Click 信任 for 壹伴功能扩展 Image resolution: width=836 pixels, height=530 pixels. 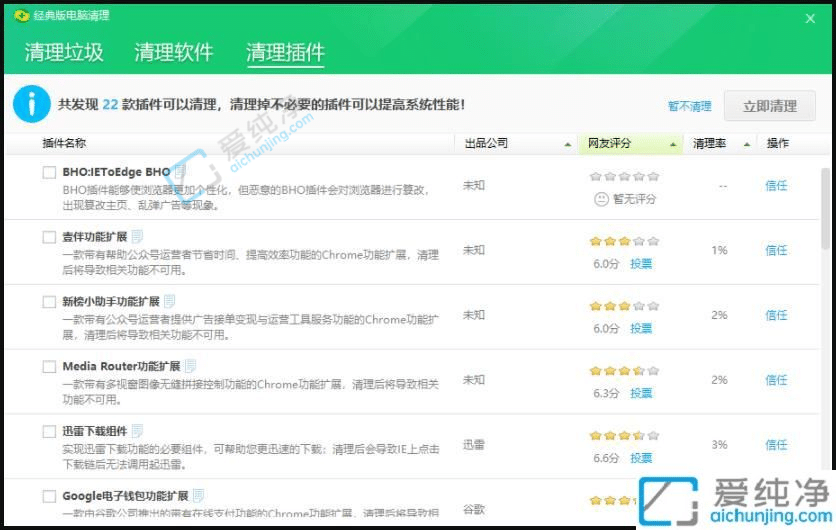[776, 250]
